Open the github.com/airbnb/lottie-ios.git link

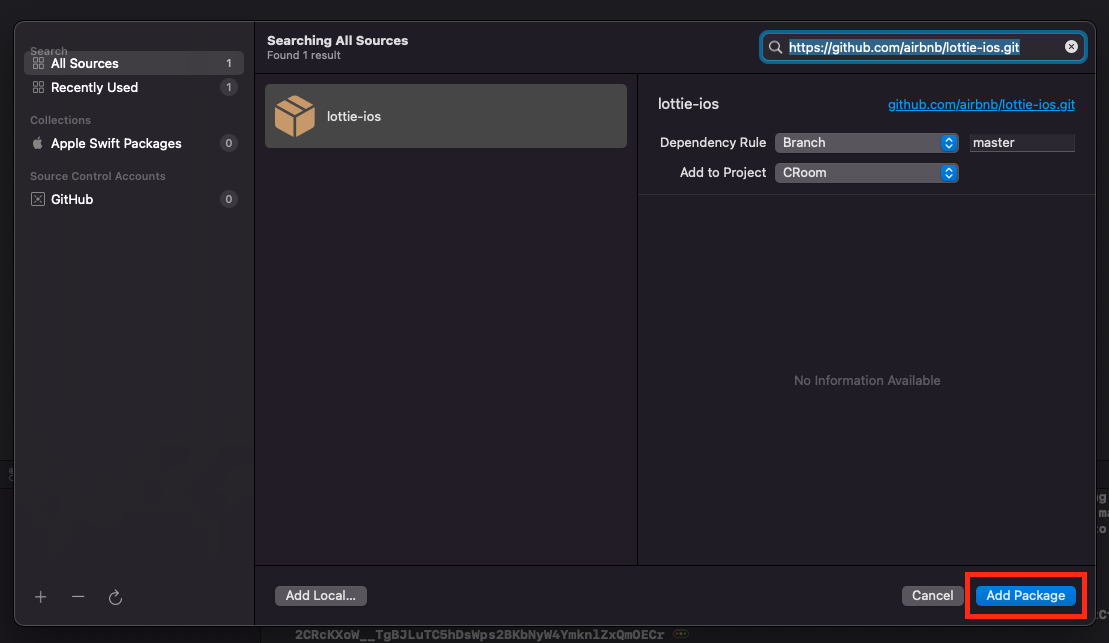(x=981, y=105)
